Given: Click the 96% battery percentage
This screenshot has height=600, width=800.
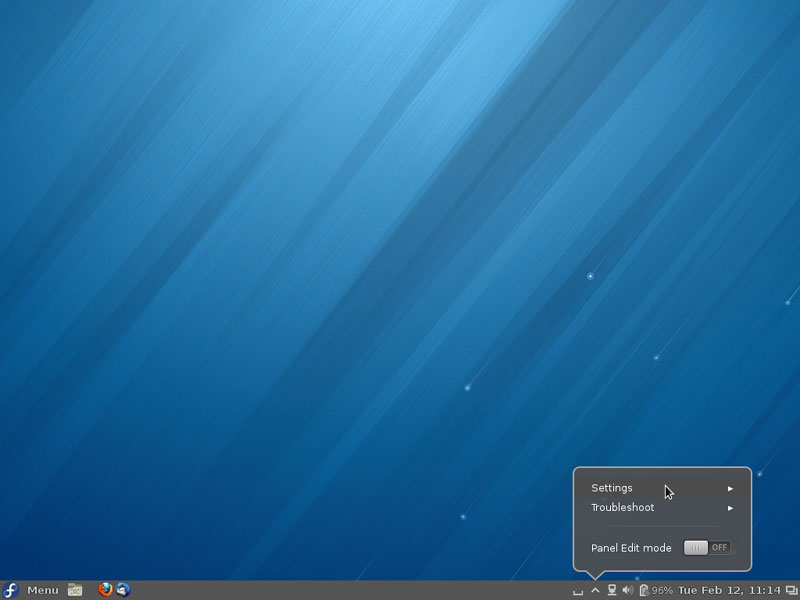Looking at the screenshot, I should (662, 590).
